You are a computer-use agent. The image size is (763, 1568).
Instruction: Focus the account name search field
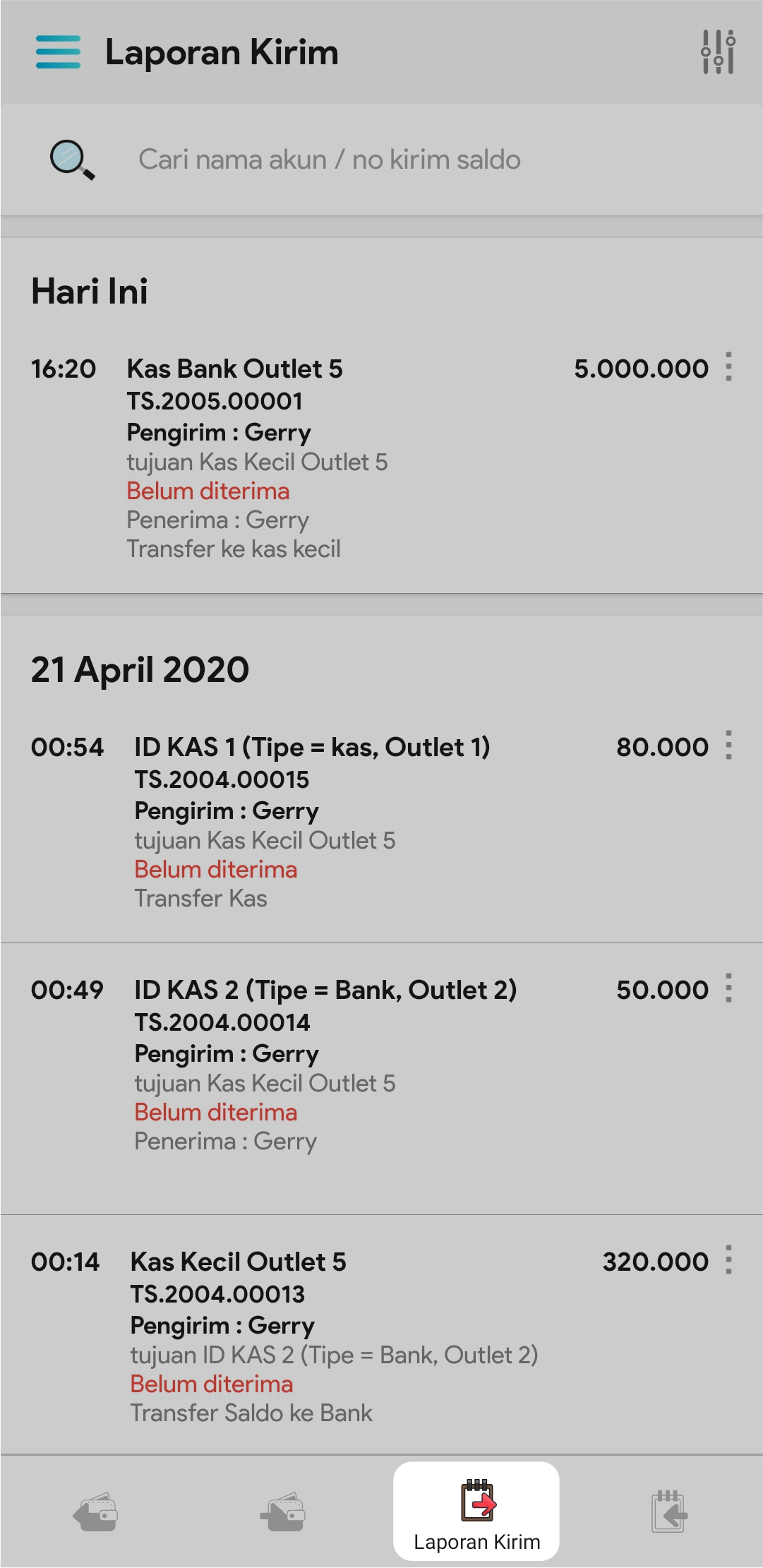(x=329, y=160)
